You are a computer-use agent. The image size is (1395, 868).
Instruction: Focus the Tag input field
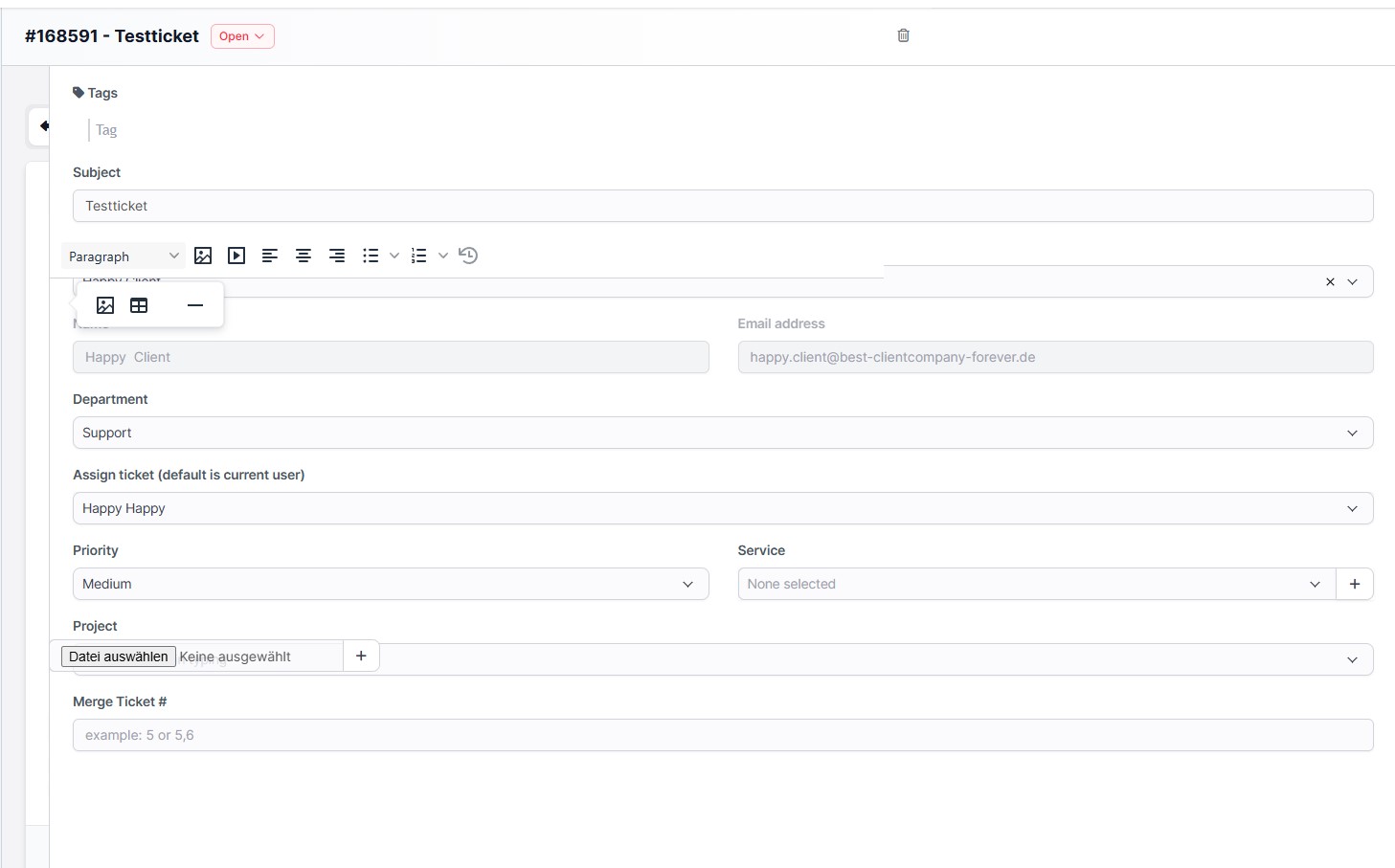click(106, 130)
